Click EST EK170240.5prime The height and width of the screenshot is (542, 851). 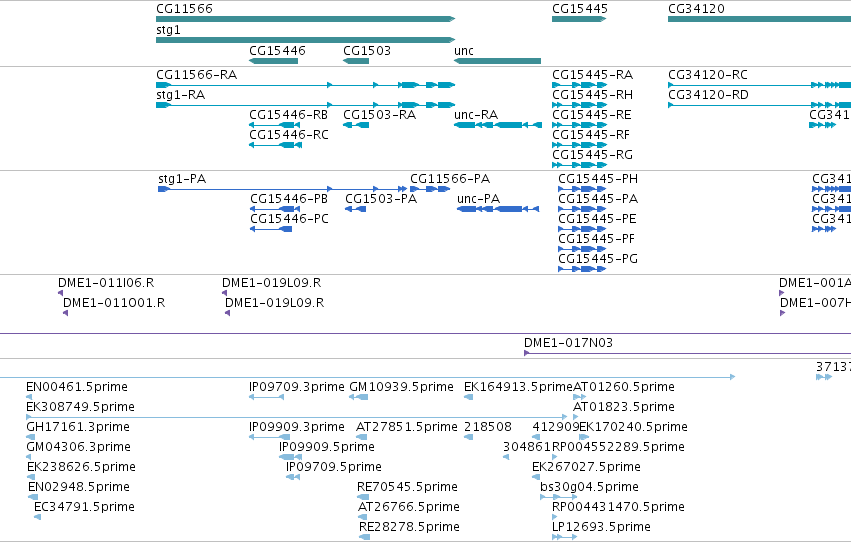coord(634,427)
